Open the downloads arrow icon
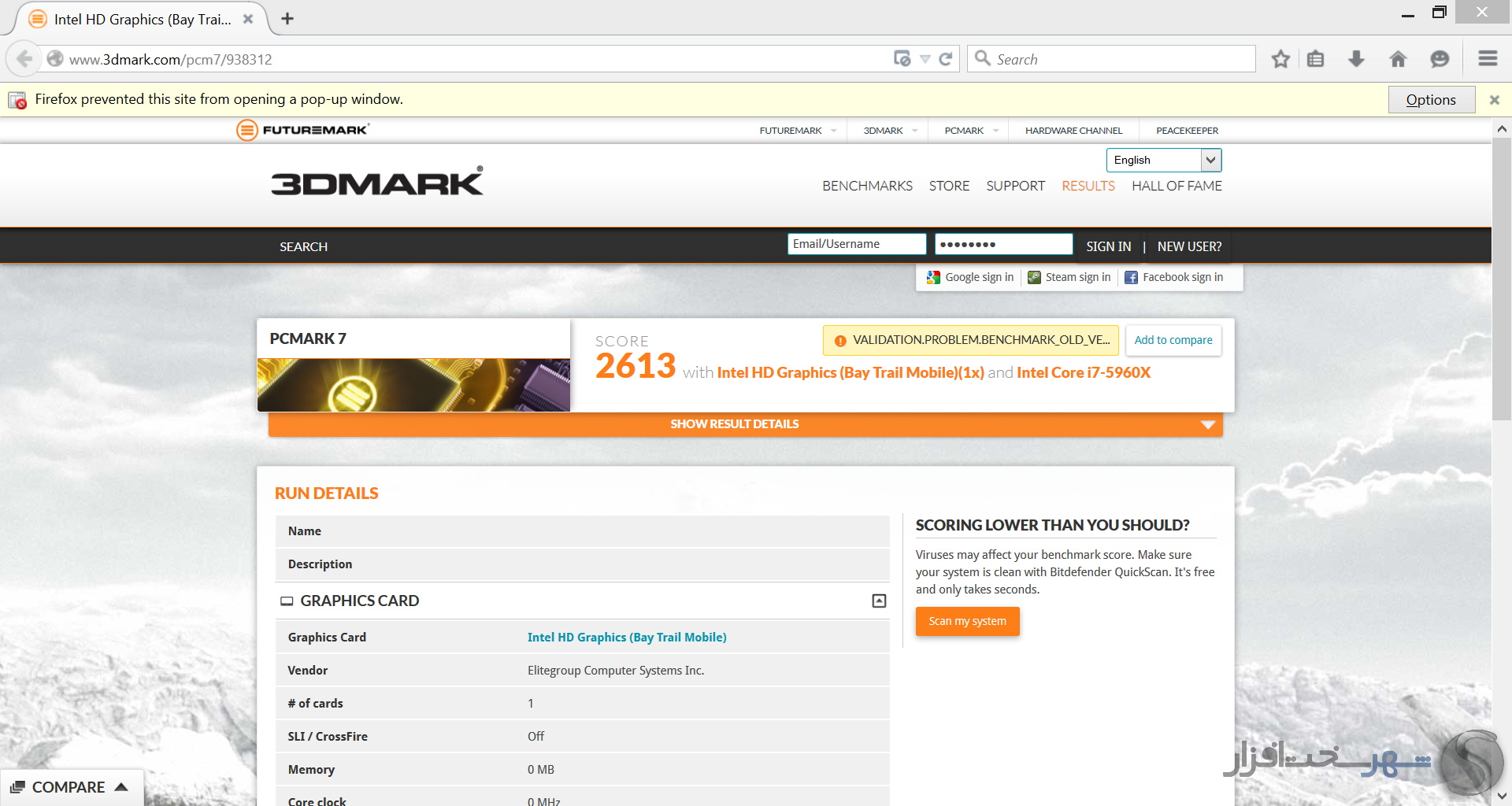This screenshot has height=806, width=1512. coord(1356,59)
